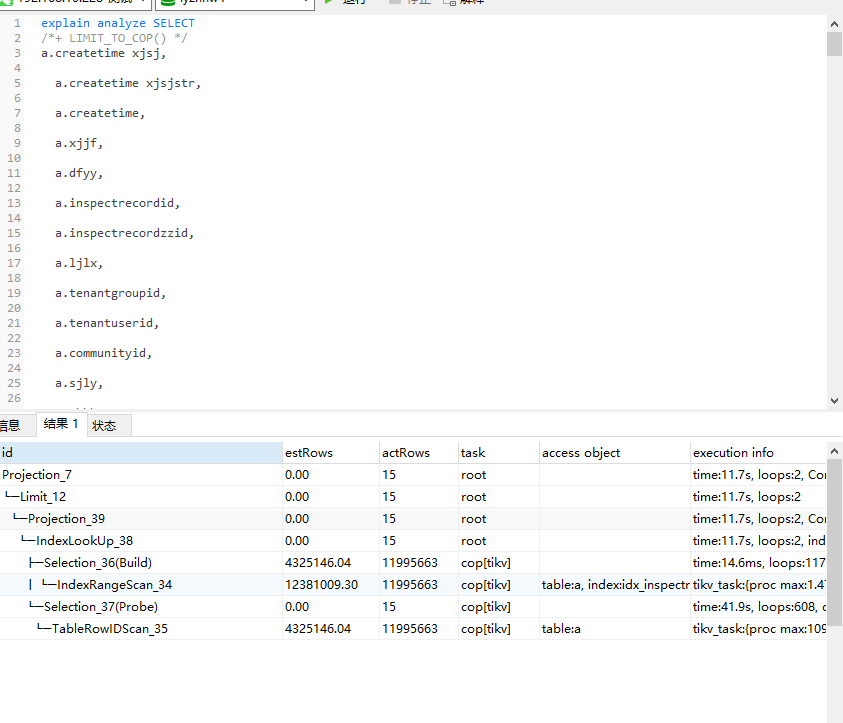This screenshot has width=843, height=723.
Task: Select the TableRowIDScan_35 row
Action: click(110, 629)
